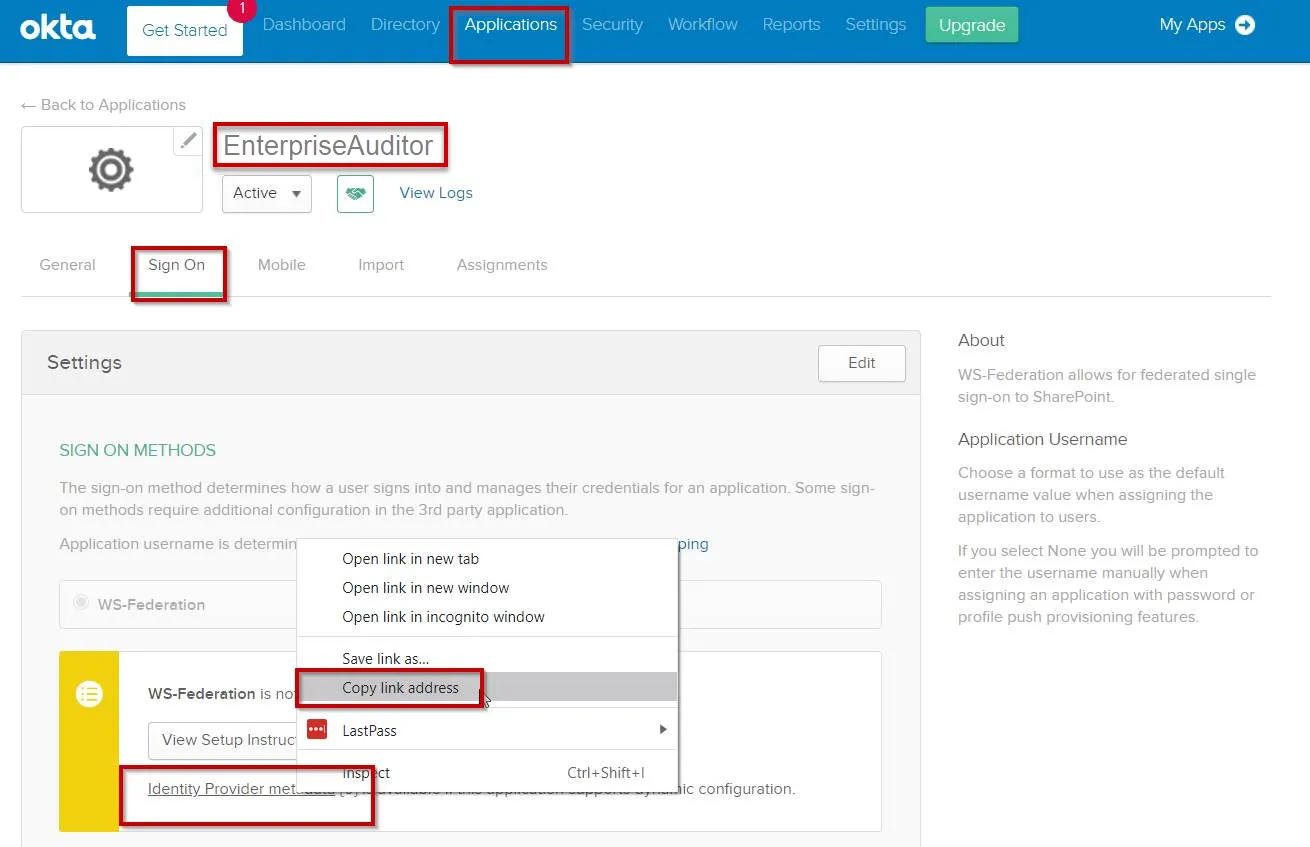Image resolution: width=1310 pixels, height=847 pixels.
Task: Open the Directory menu
Action: [x=405, y=25]
